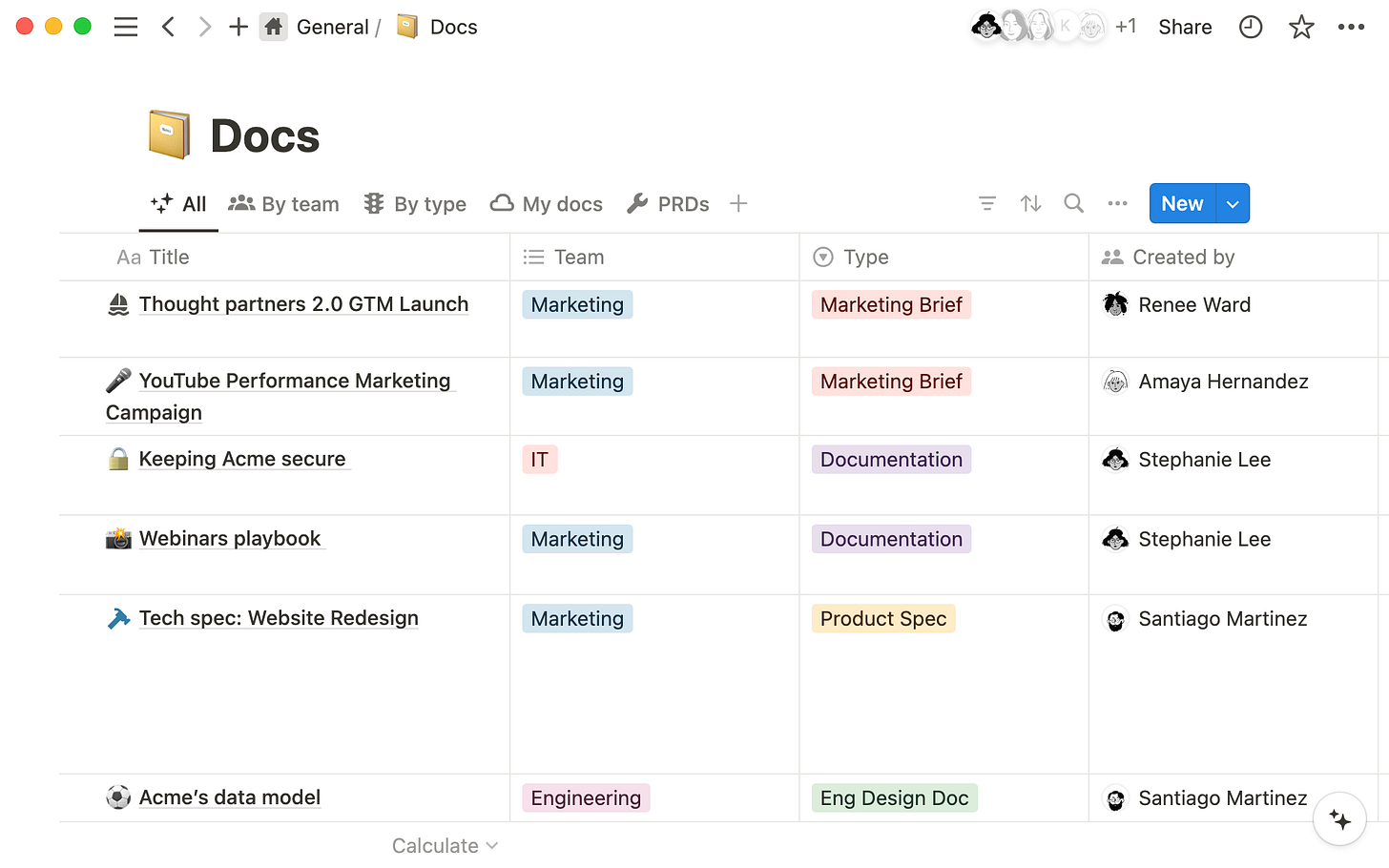The height and width of the screenshot is (868, 1389).
Task: Open the Calculate dropdown below the table
Action: [445, 845]
